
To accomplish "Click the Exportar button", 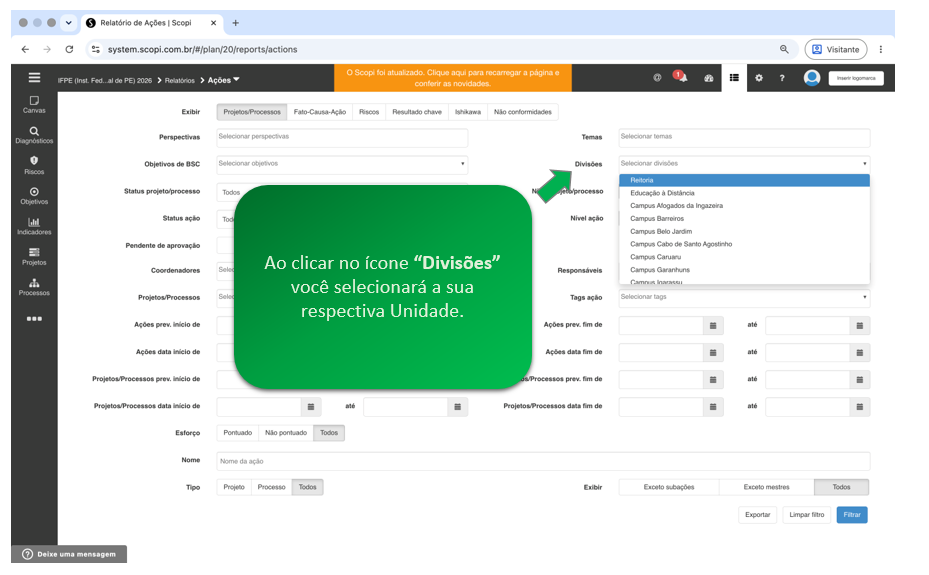I will 757,515.
